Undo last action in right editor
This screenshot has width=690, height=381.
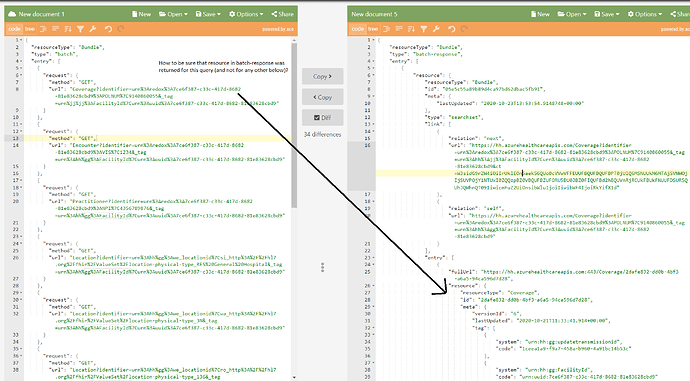click(451, 29)
